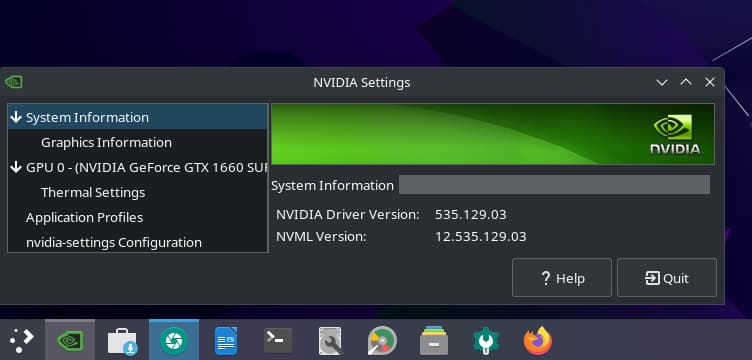
Task: Select GPU 0 NVIDIA GeForce GTX 1660 entry
Action: pyautogui.click(x=146, y=168)
